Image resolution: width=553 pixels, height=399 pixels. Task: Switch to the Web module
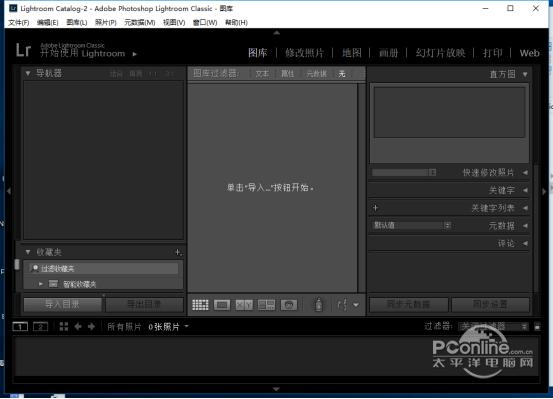[x=529, y=53]
